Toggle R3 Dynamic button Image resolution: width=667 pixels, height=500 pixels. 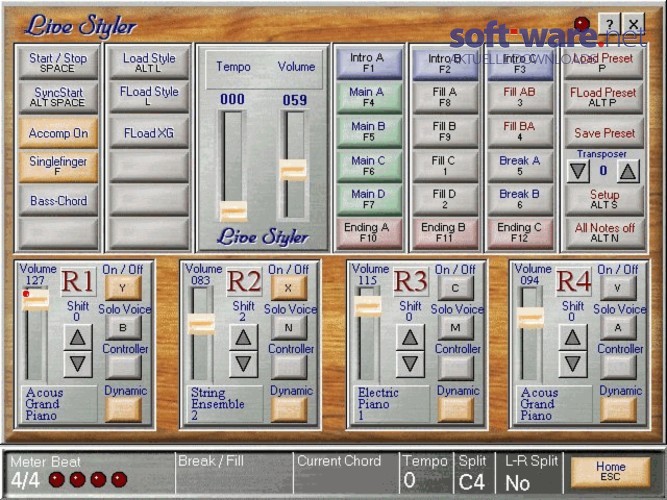[455, 410]
